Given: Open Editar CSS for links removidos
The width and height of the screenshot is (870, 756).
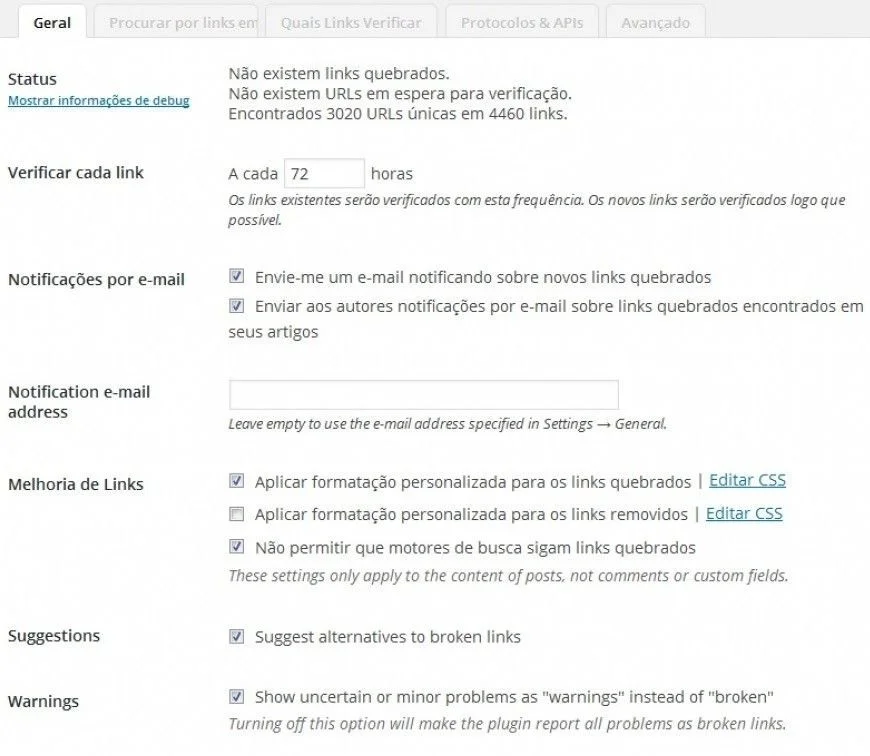Looking at the screenshot, I should tap(744, 514).
